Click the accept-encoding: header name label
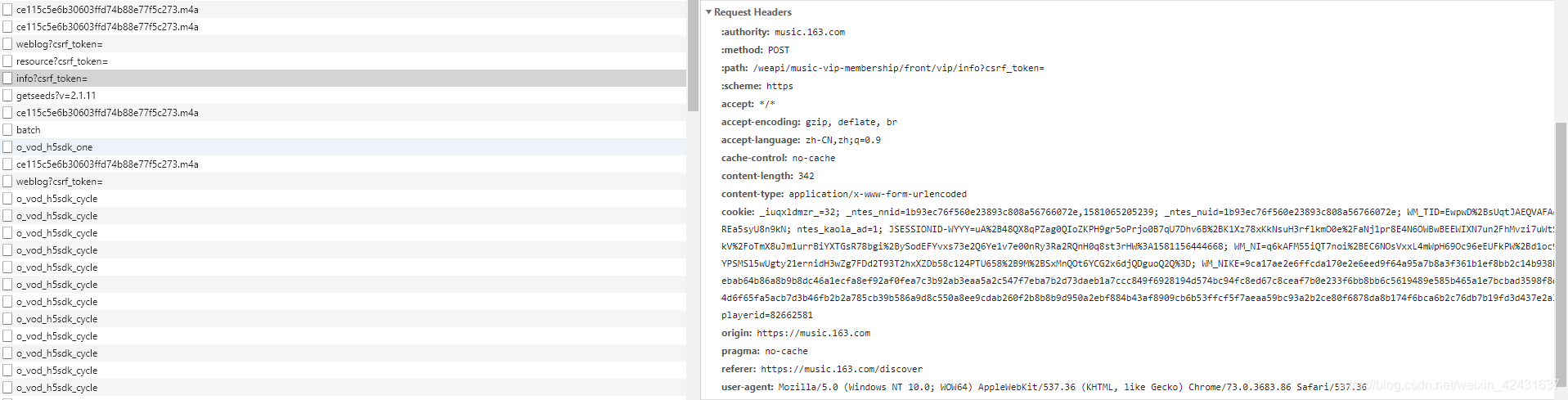This screenshot has width=1568, height=400. pyautogui.click(x=761, y=122)
